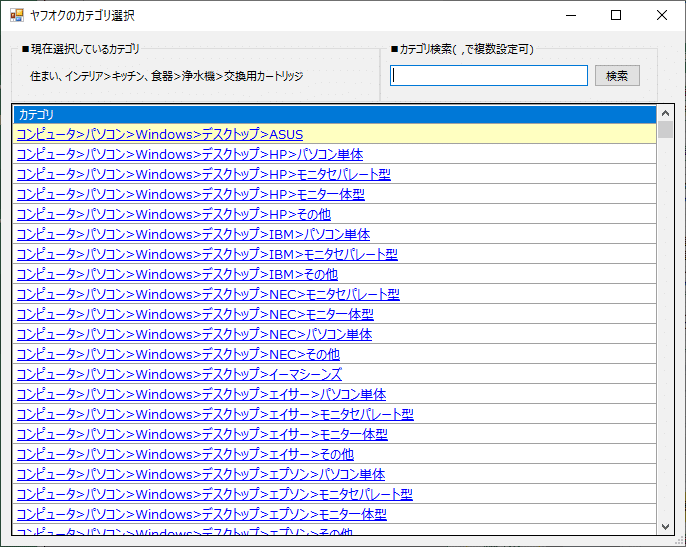Click the vertical scrollbar thumb

[665, 130]
